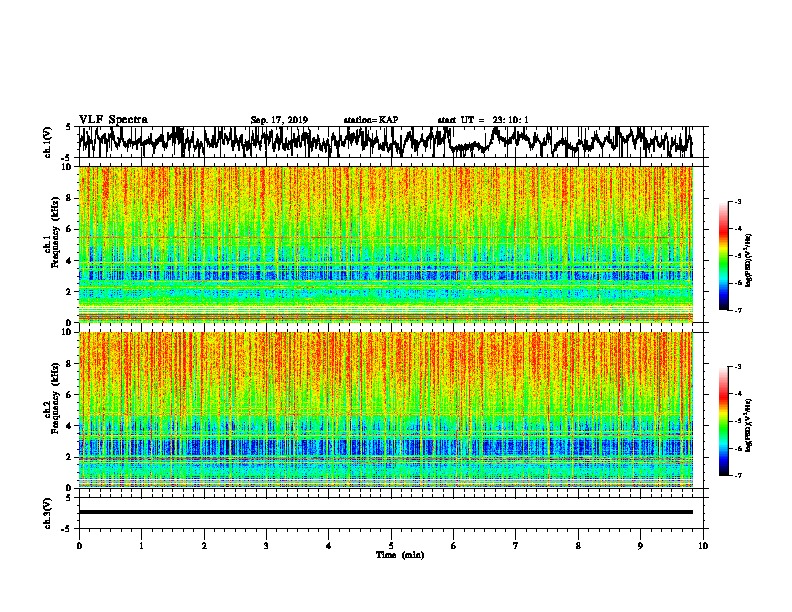This screenshot has height=612, width=792.
Task: Click the ch.1 color bar log PSD label
Action: [749, 260]
